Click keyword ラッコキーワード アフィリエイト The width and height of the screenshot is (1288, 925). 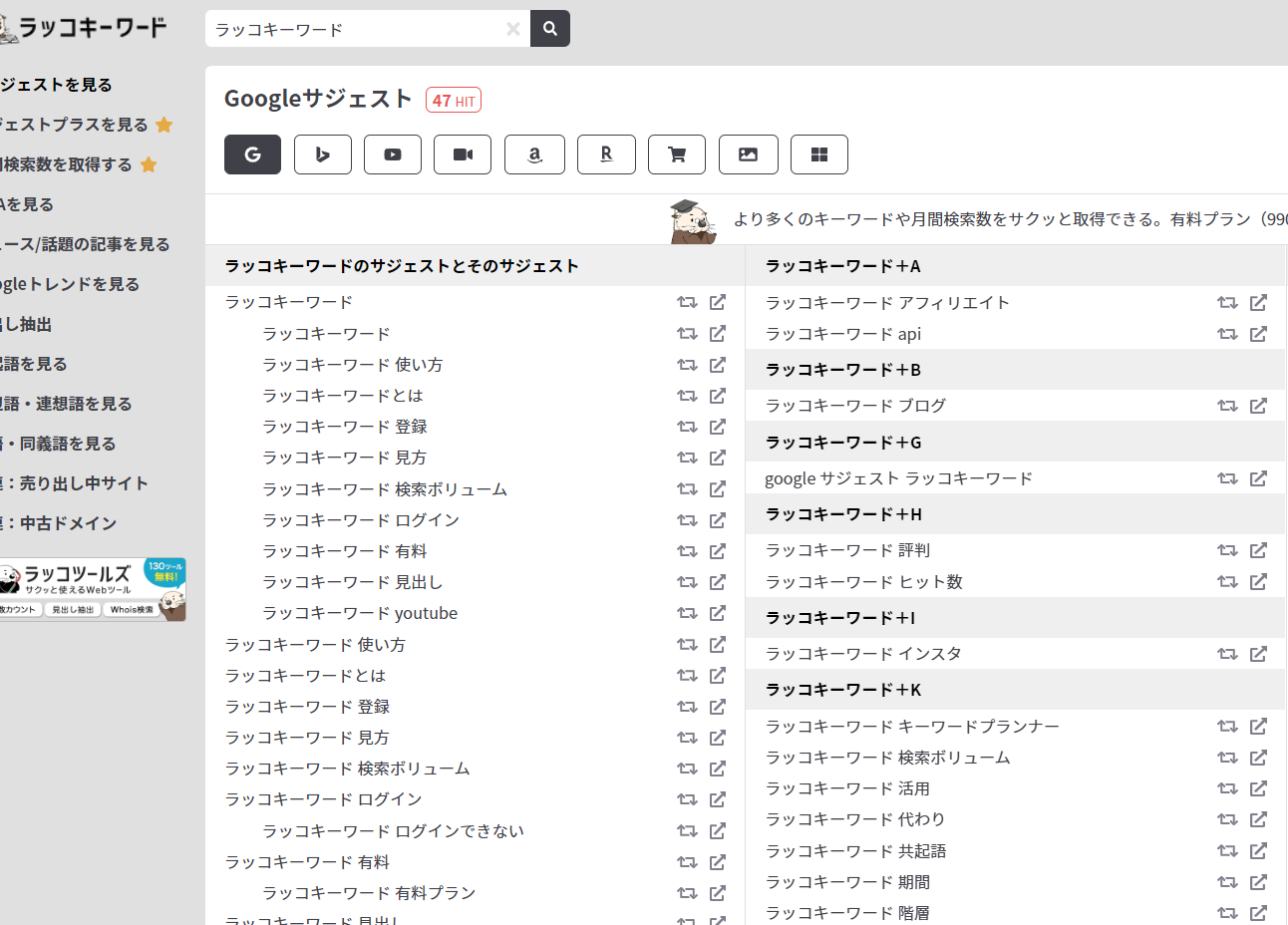click(x=887, y=302)
